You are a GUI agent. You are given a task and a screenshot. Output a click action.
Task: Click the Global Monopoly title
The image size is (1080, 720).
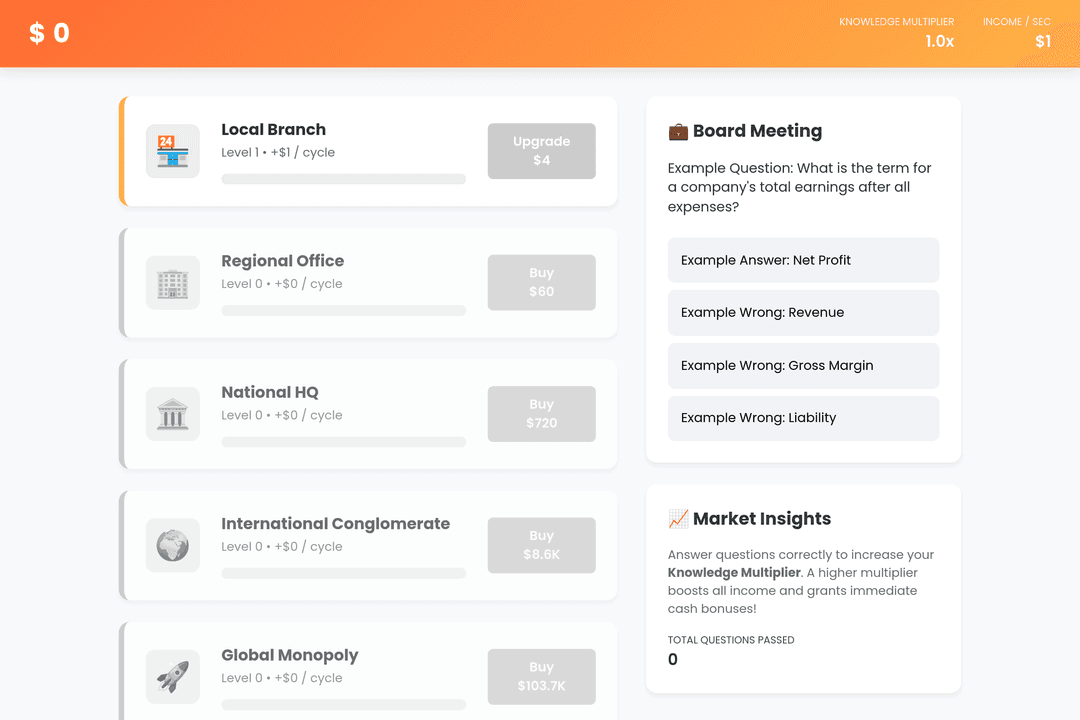290,655
